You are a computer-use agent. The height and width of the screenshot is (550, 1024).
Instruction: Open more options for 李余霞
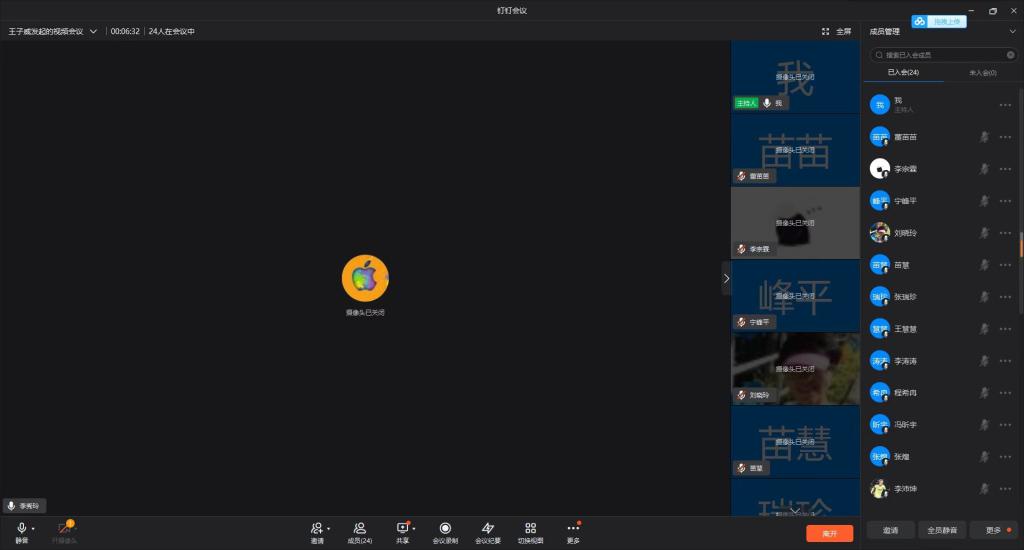(1005, 169)
